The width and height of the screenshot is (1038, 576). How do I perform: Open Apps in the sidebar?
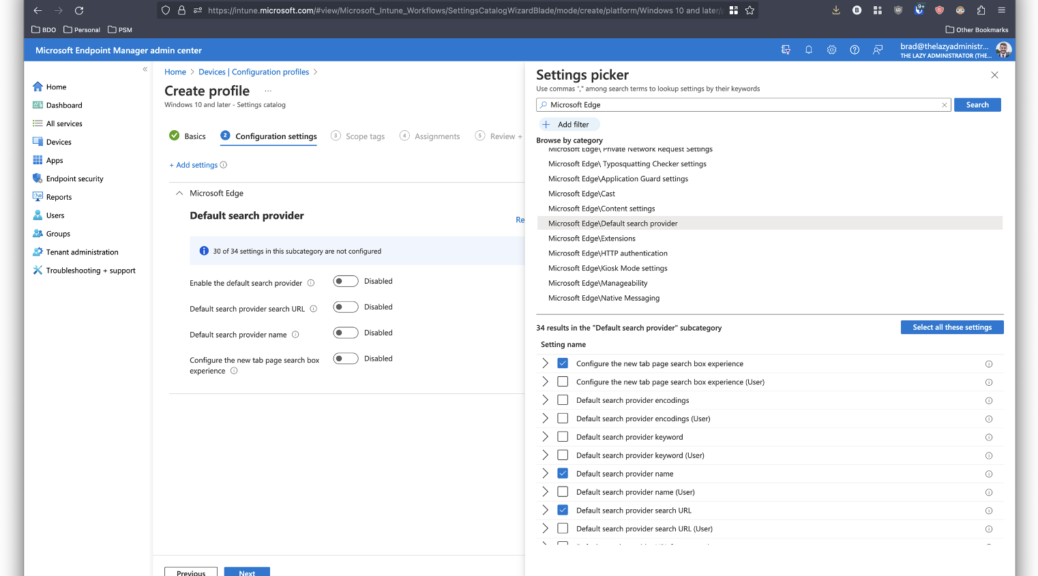54,160
